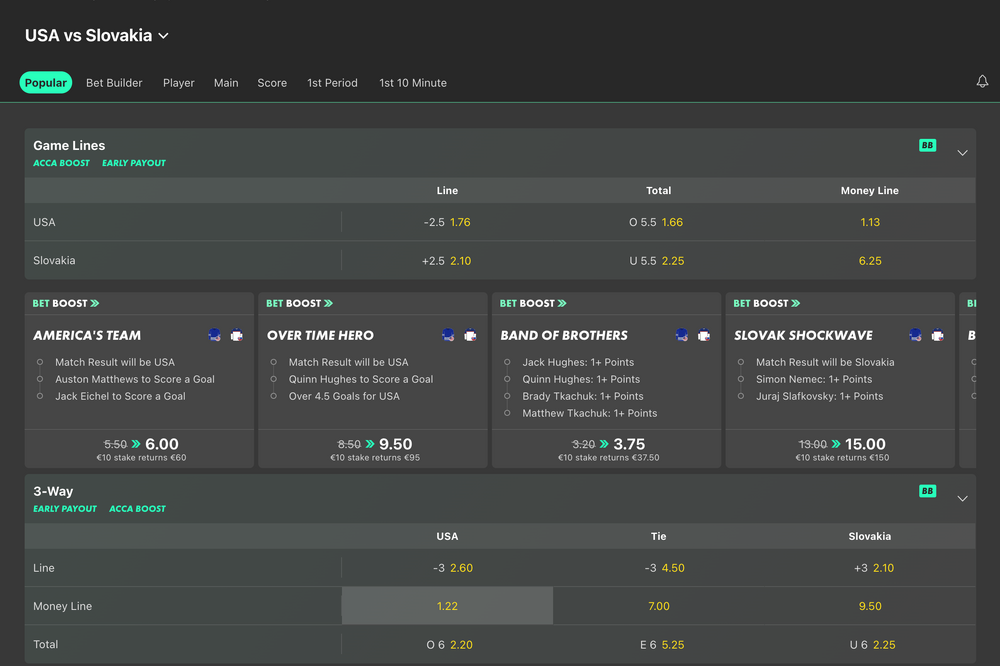Select 3-Way Tie -3 line at 4.50
This screenshot has height=666, width=1000.
[x=658, y=568]
